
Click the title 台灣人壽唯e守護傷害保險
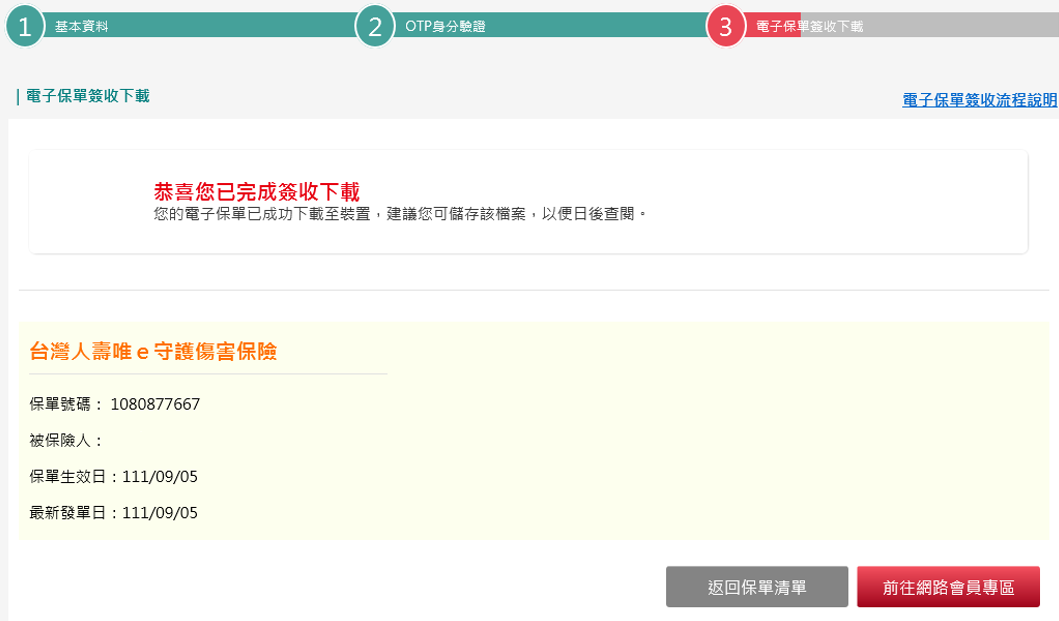coord(153,351)
